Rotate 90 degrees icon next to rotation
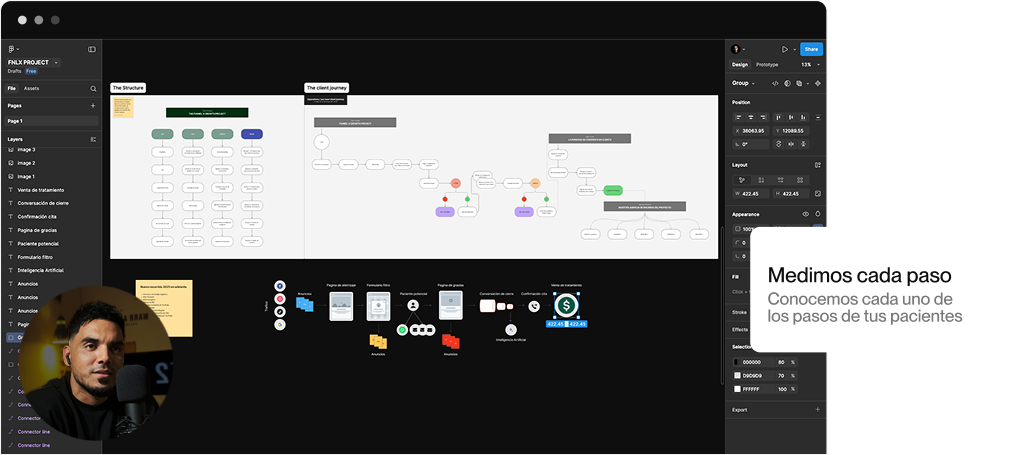This screenshot has width=1012, height=455. 778,145
